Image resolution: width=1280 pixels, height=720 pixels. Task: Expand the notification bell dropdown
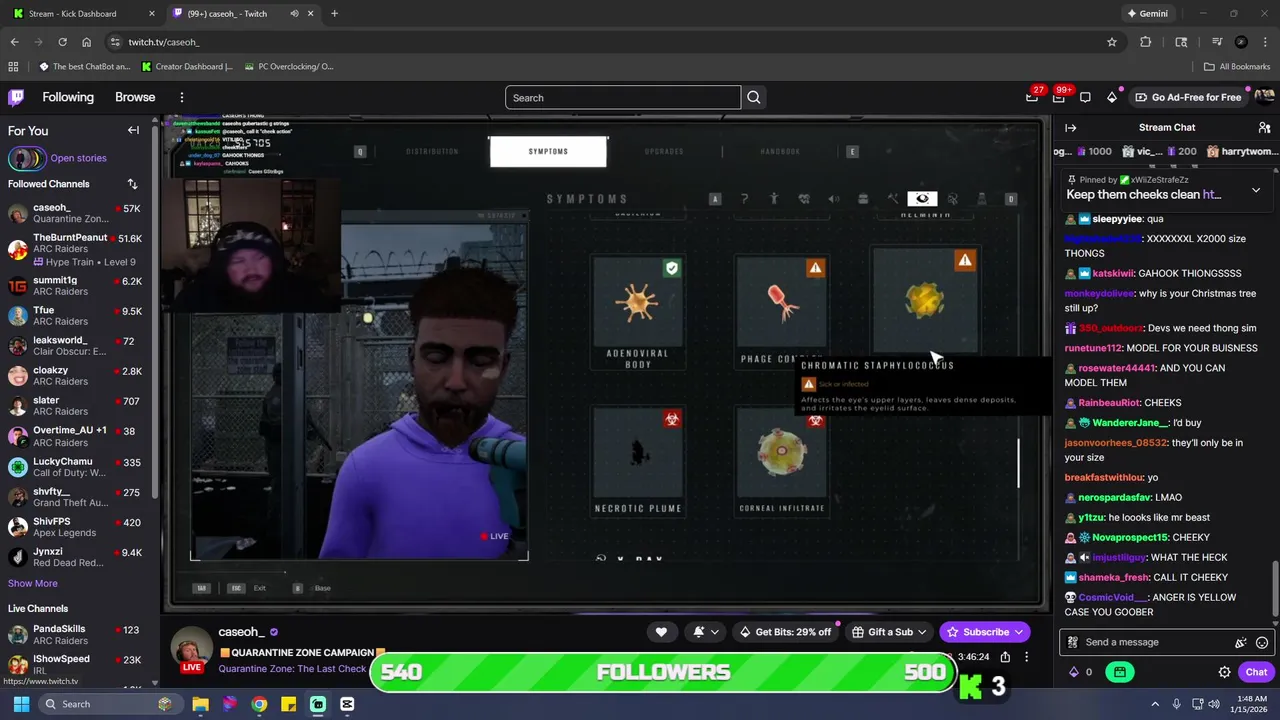click(x=714, y=632)
